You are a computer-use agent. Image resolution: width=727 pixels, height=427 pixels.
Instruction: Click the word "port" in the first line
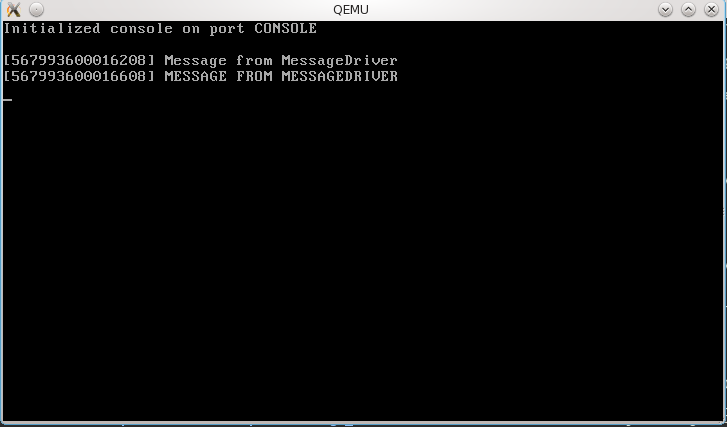pos(227,29)
